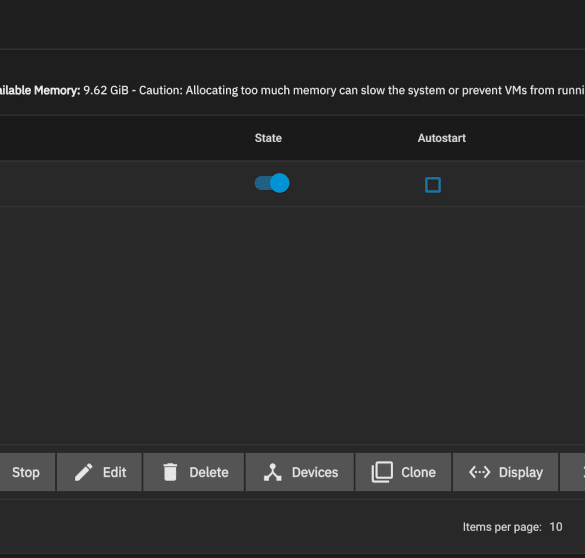Enable the Autostart checkbox
585x558 pixels.
433,185
